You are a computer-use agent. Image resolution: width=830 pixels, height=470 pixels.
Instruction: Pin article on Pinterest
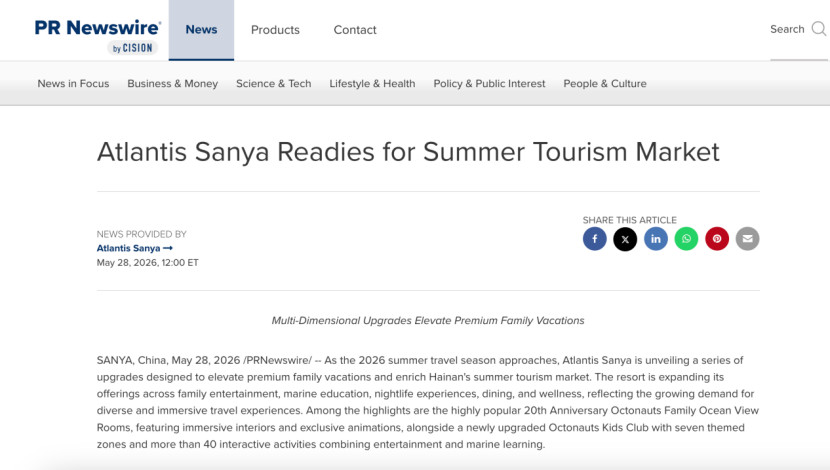(x=717, y=239)
